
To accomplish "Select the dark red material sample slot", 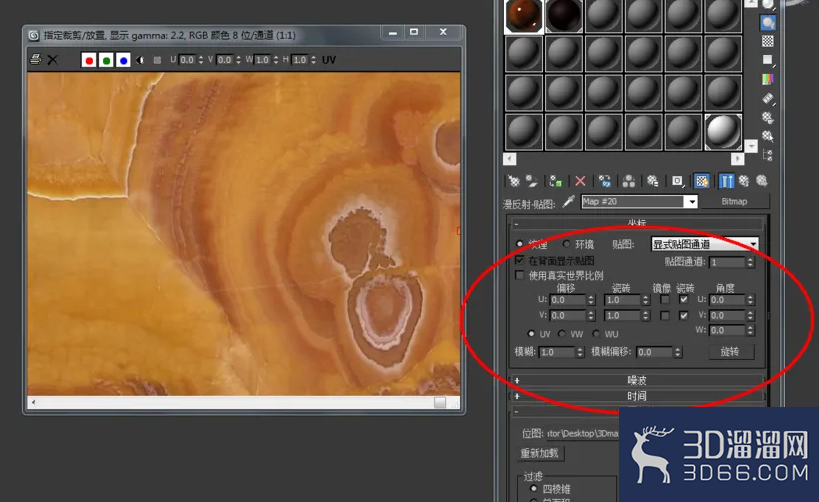I will click(564, 16).
